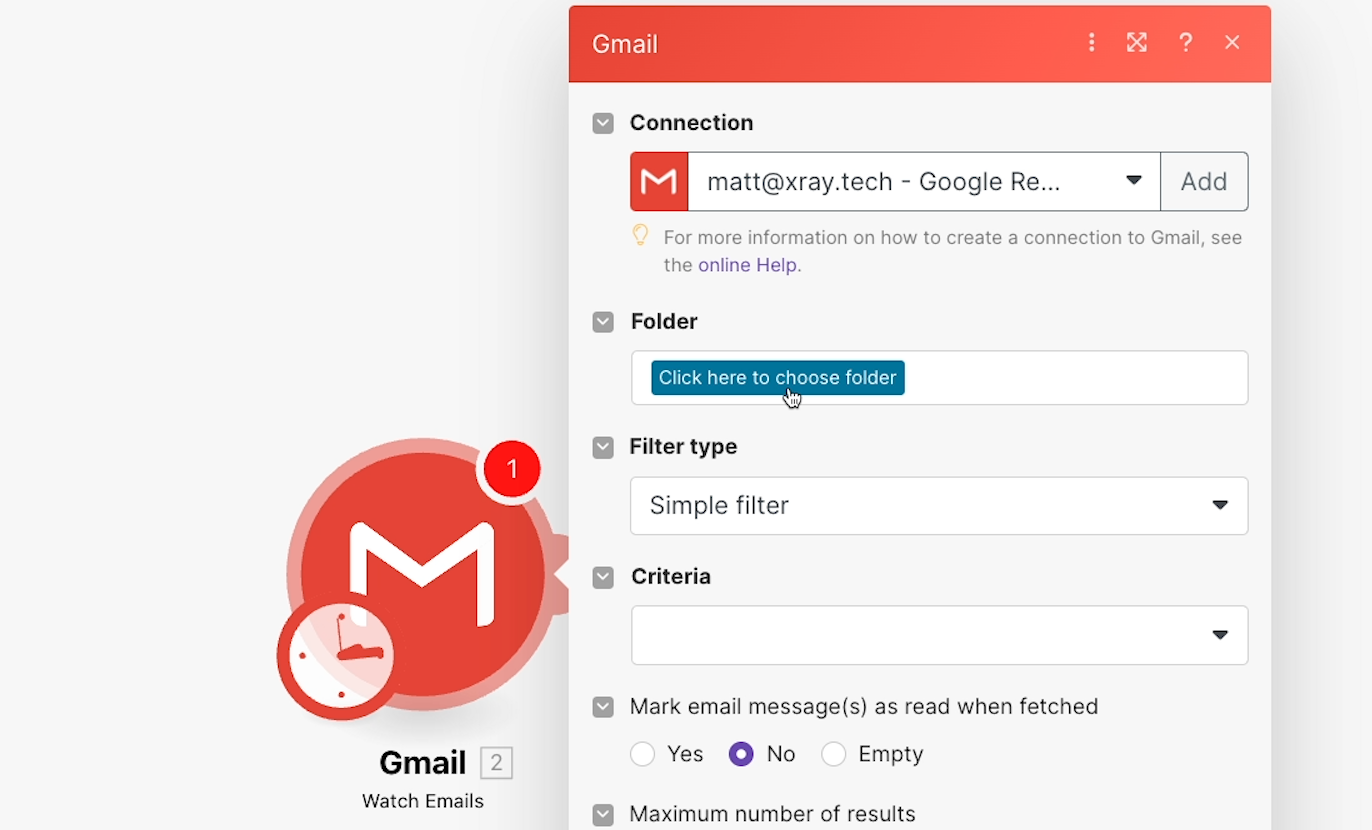Click the Gmail panel title text
This screenshot has height=830, width=1372.
pos(625,44)
